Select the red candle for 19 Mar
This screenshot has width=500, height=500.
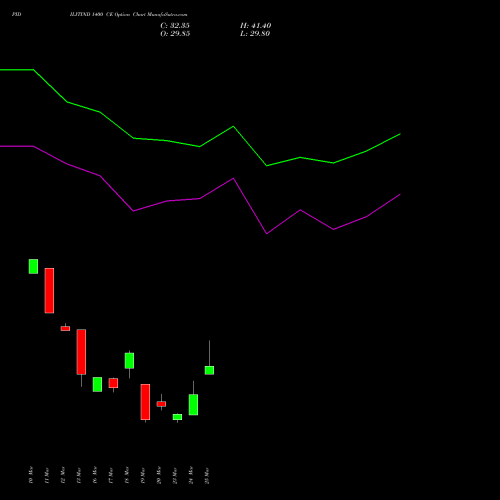point(145,402)
